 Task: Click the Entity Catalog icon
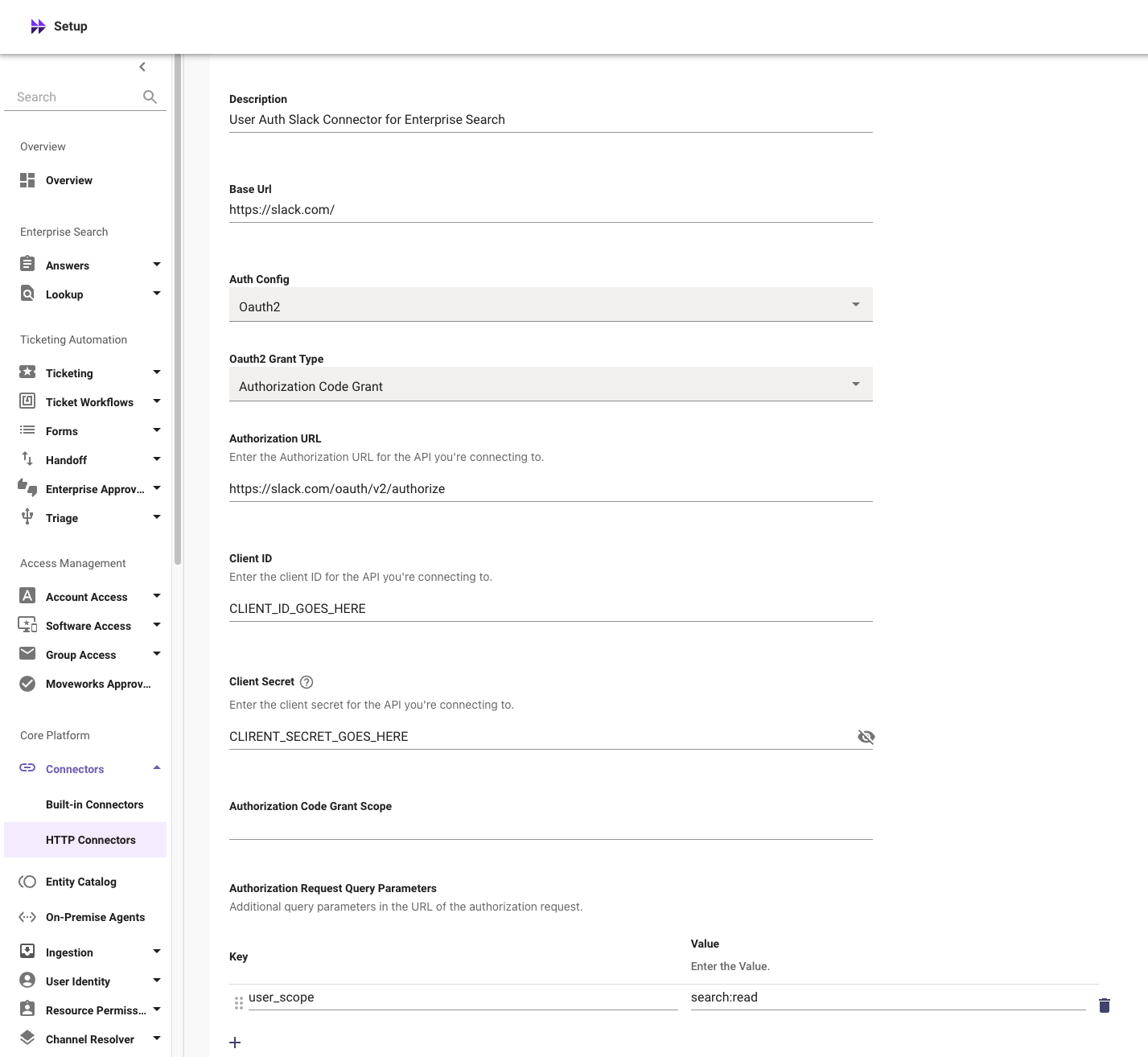pos(27,882)
